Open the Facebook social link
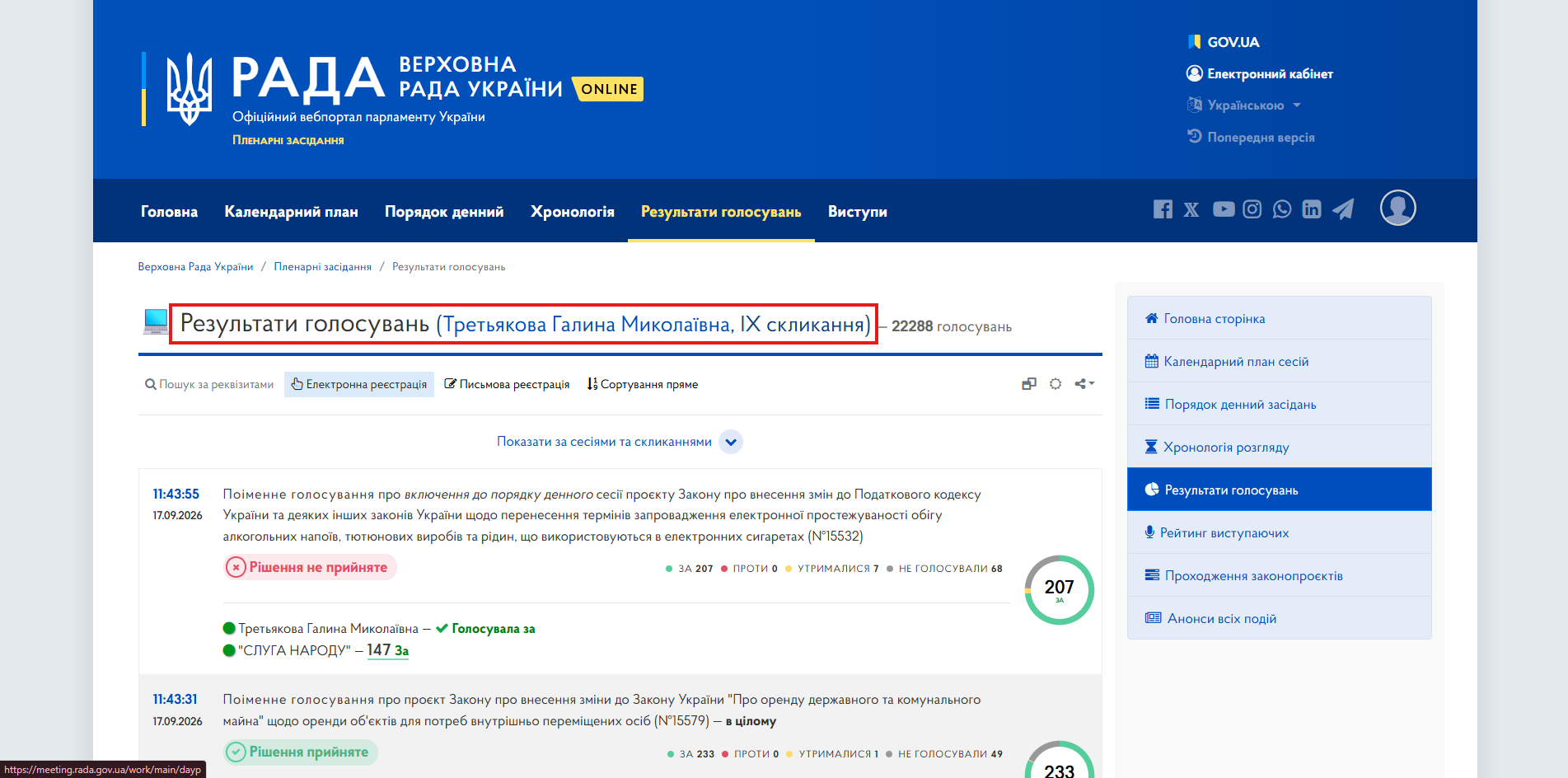Image resolution: width=1568 pixels, height=778 pixels. [x=1162, y=209]
